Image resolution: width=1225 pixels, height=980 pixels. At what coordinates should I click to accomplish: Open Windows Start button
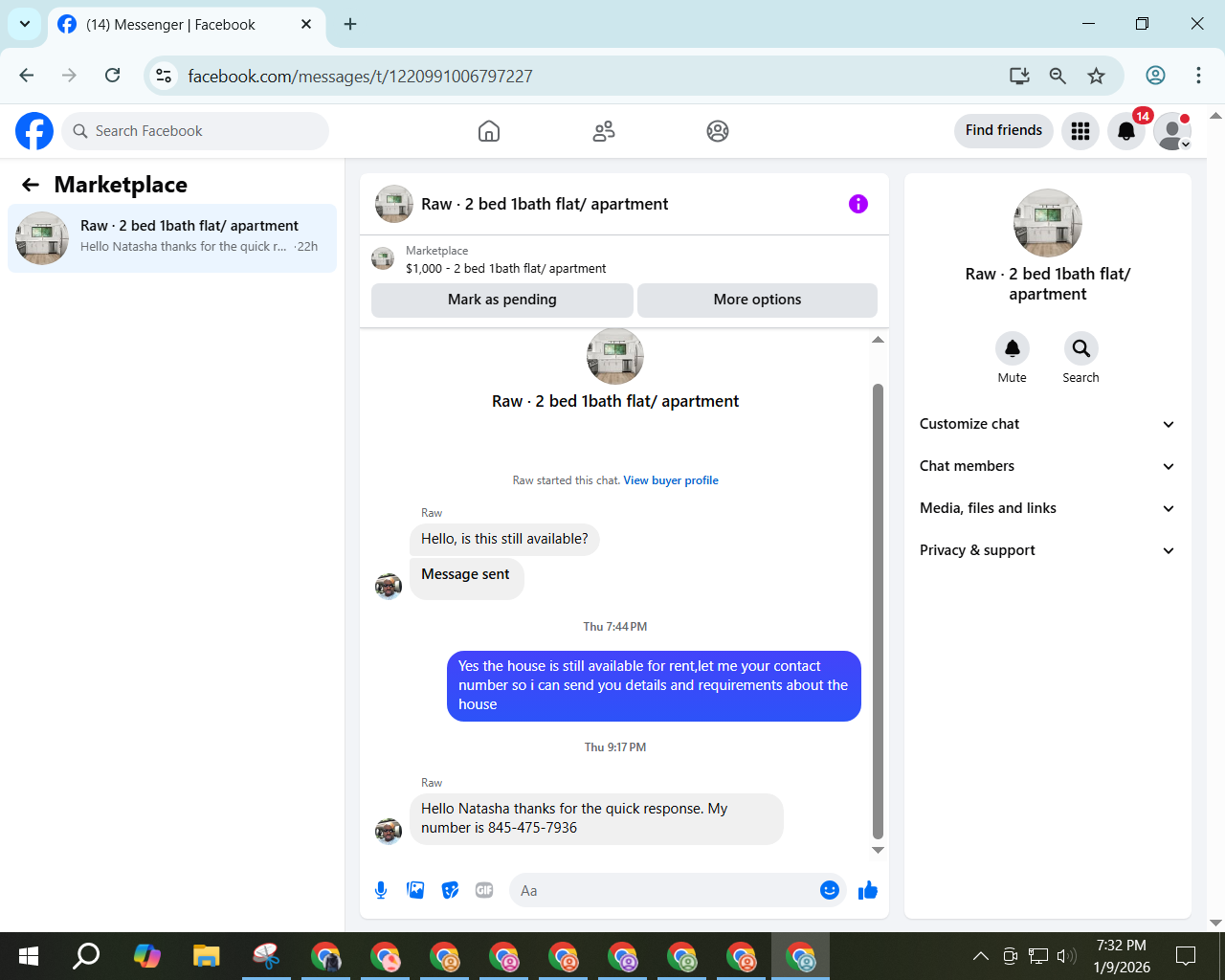click(29, 955)
